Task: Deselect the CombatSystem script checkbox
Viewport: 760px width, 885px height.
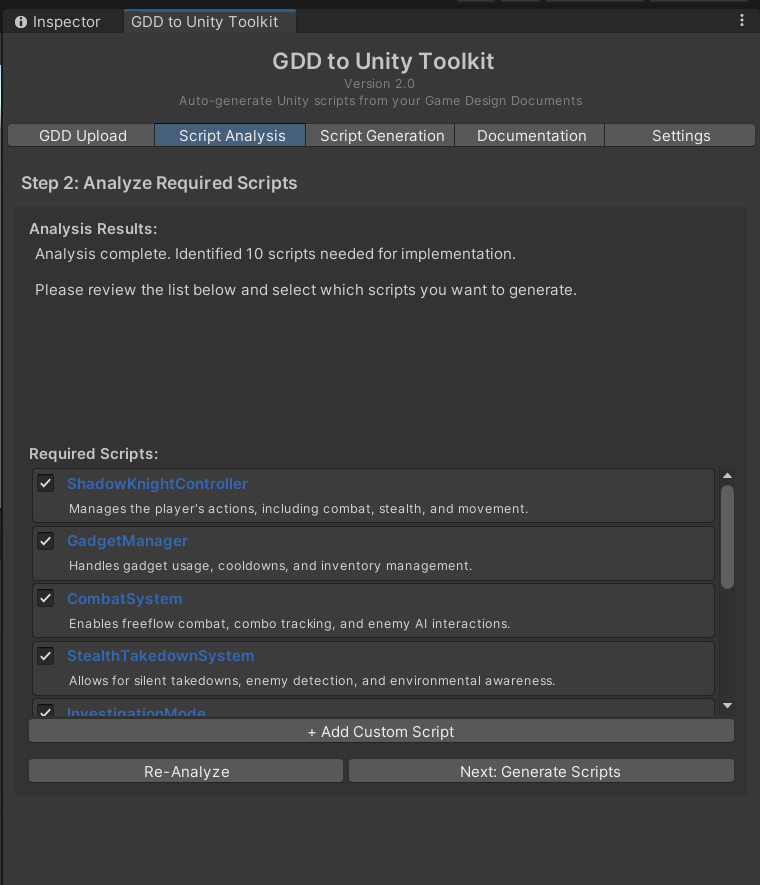Action: pos(46,598)
